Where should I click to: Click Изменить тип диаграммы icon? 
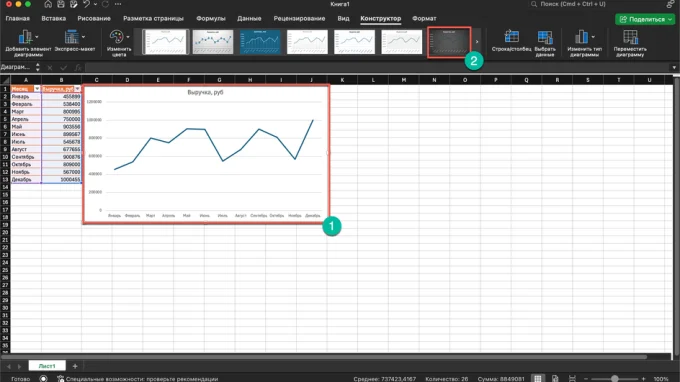point(581,37)
